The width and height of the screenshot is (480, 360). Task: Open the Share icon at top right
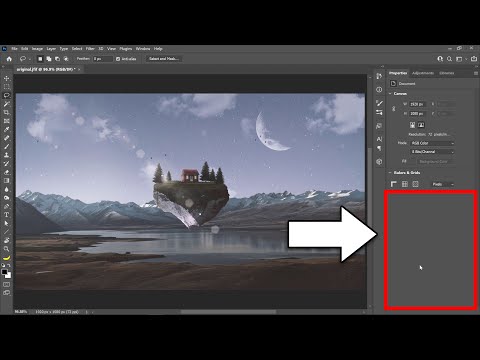click(474, 59)
